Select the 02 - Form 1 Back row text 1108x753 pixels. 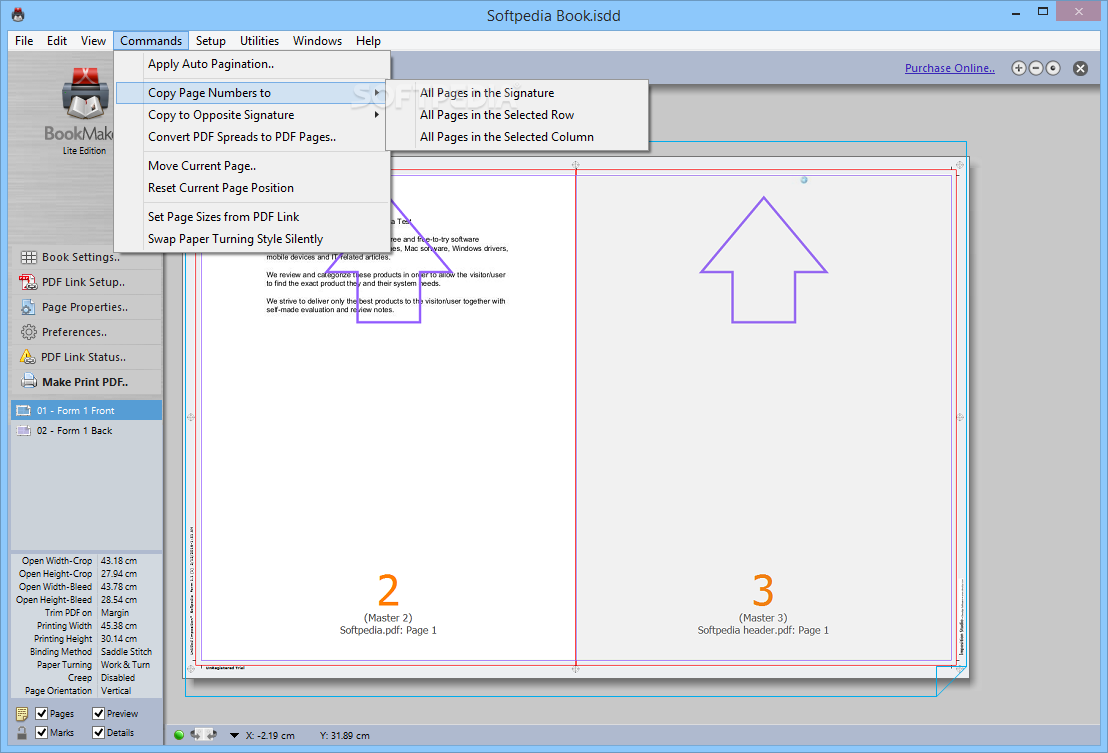(x=74, y=430)
